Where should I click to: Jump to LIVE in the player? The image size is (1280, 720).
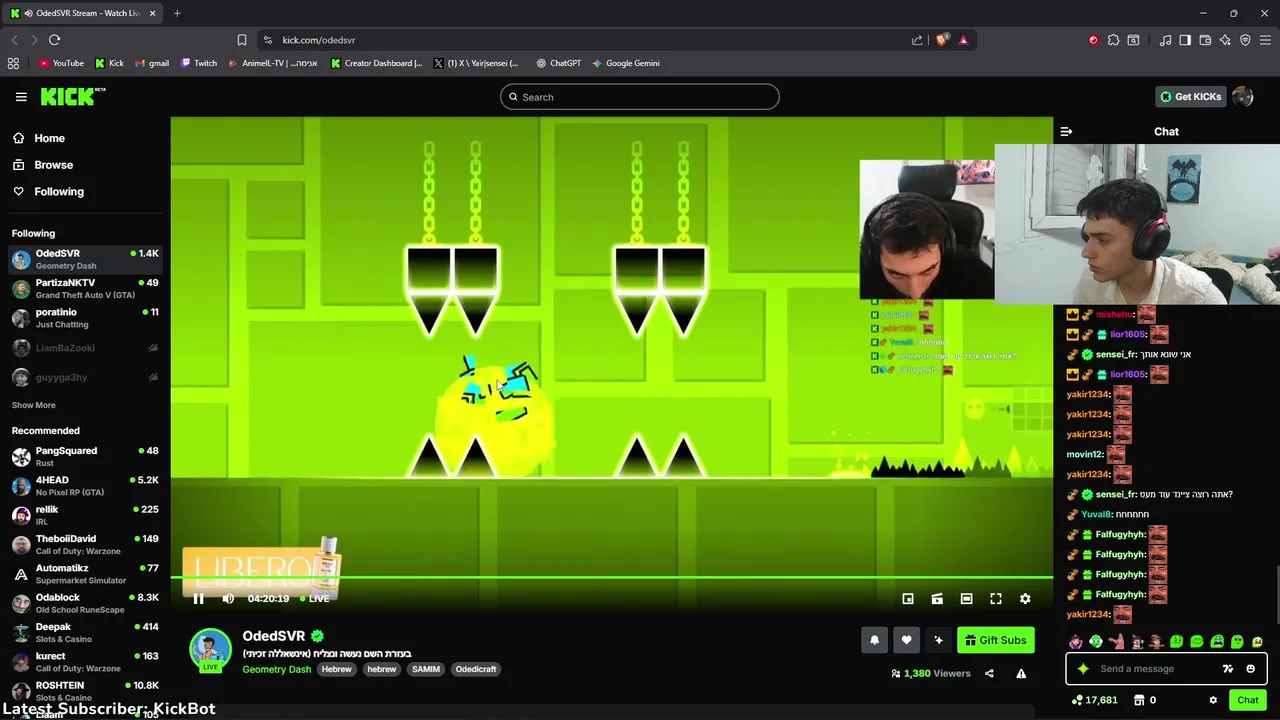(x=315, y=598)
